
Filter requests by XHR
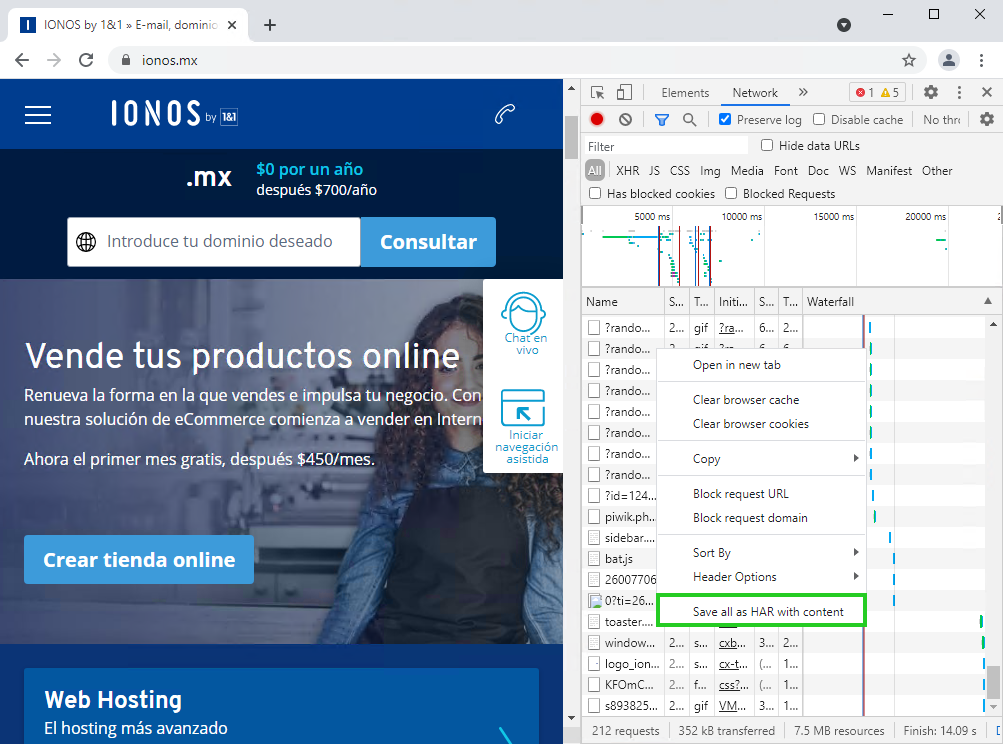(628, 171)
